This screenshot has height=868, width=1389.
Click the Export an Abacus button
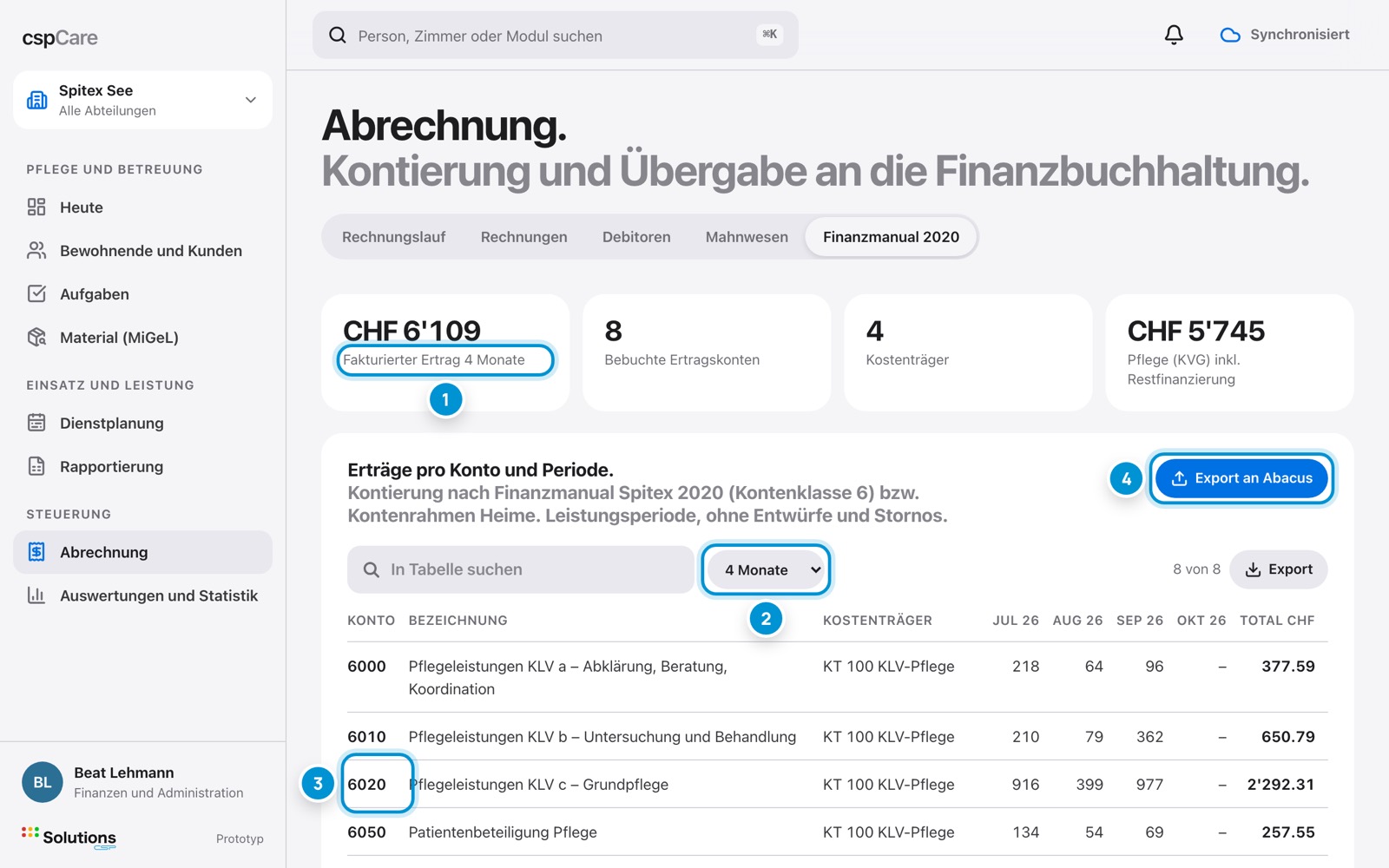[1241, 478]
